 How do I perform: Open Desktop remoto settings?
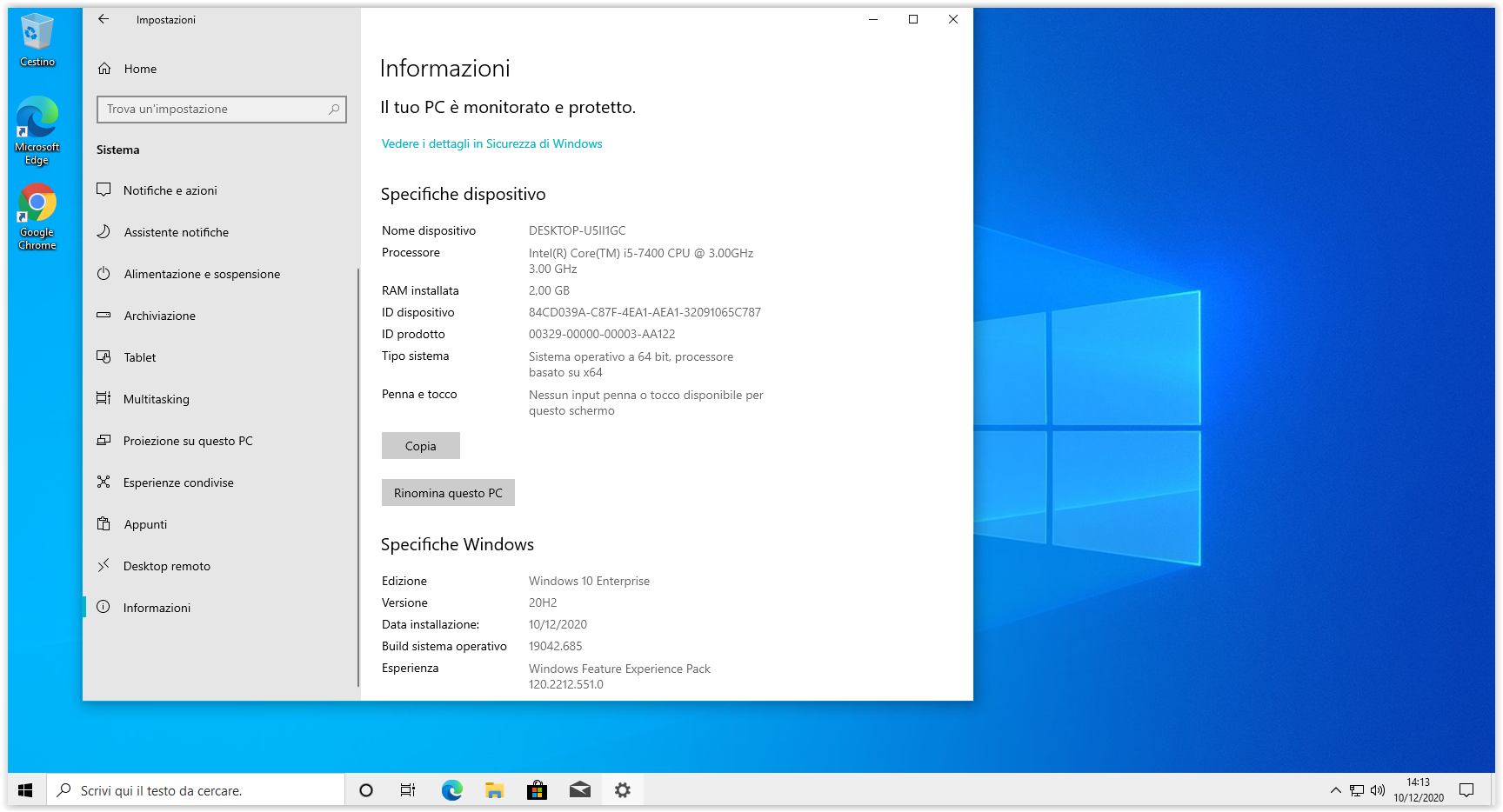coord(221,566)
